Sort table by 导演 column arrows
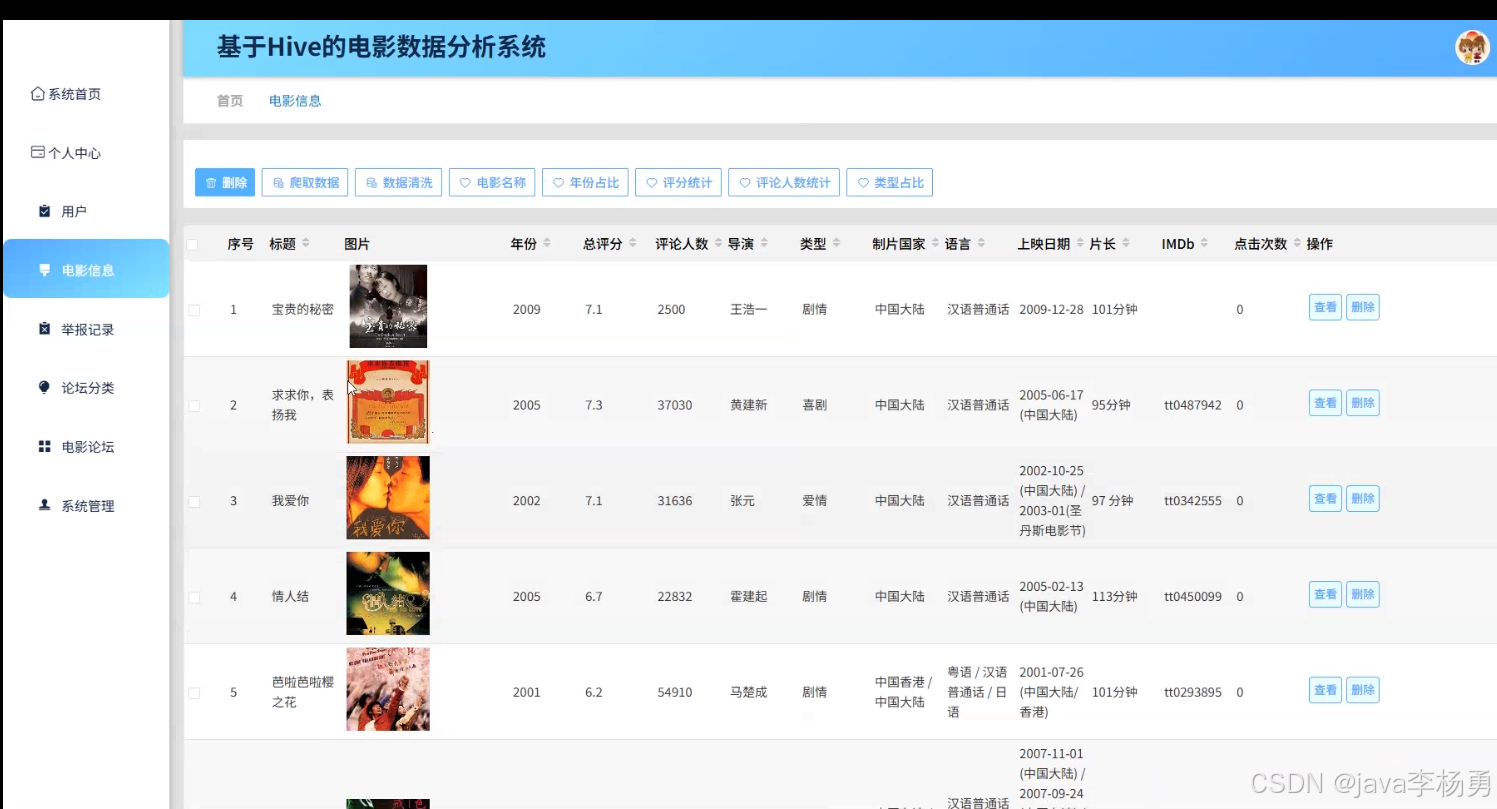The image size is (1497, 809). coord(764,244)
